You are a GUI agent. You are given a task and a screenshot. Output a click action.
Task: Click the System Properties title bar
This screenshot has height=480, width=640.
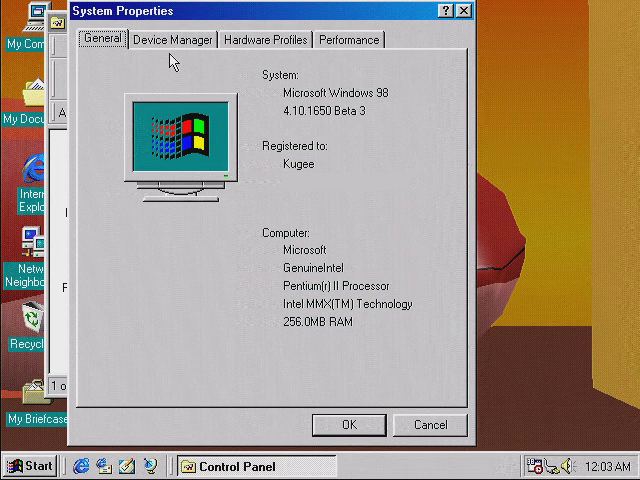coord(253,11)
